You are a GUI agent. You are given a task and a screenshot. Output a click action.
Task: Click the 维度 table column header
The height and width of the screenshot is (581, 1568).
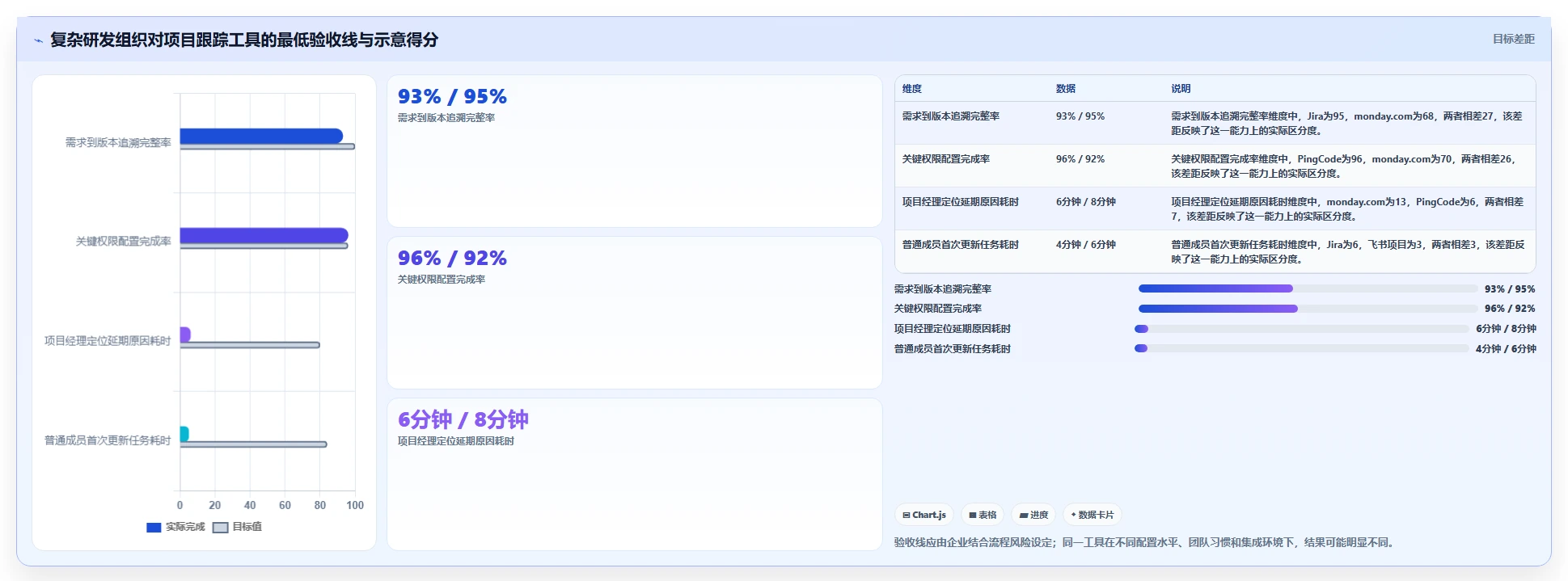coord(912,89)
